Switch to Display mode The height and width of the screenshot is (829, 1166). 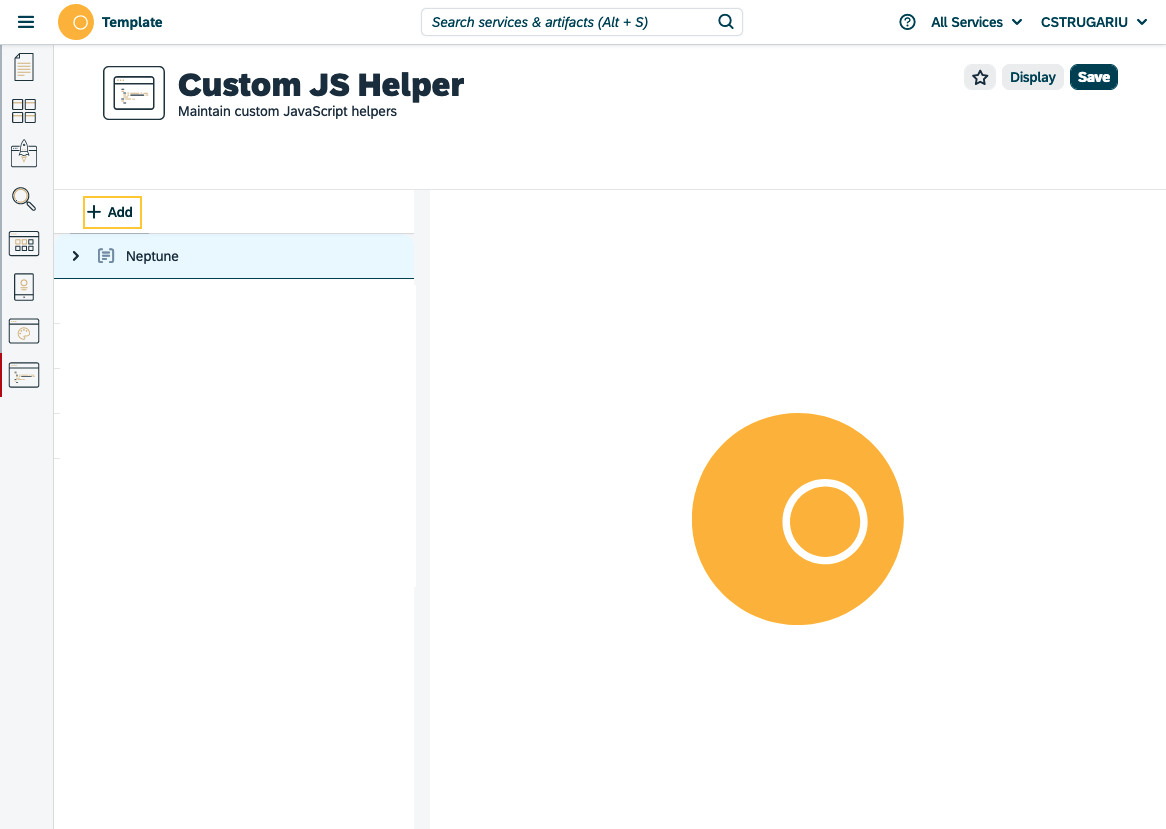(1032, 77)
